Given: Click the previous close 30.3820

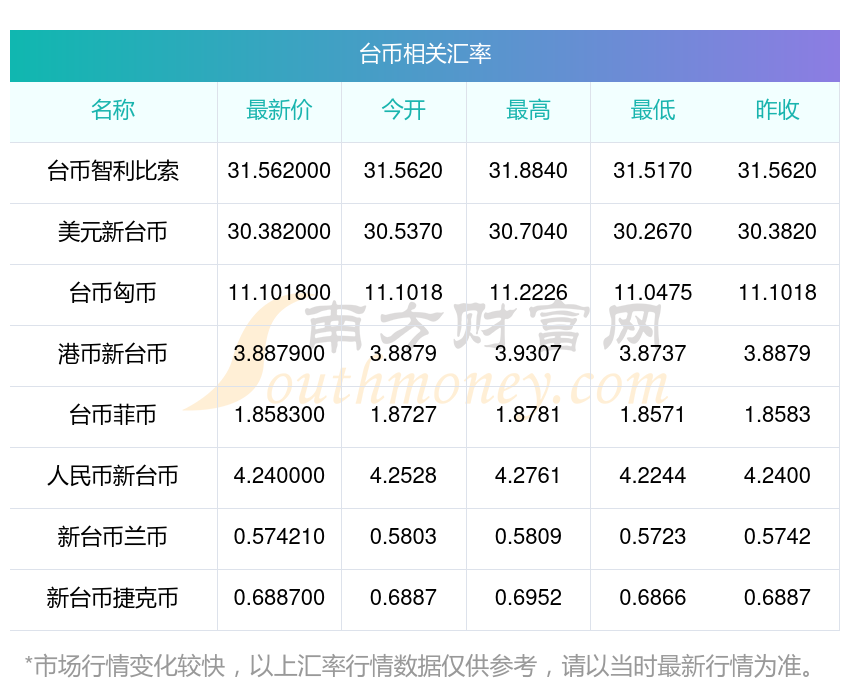Looking at the screenshot, I should (777, 232).
